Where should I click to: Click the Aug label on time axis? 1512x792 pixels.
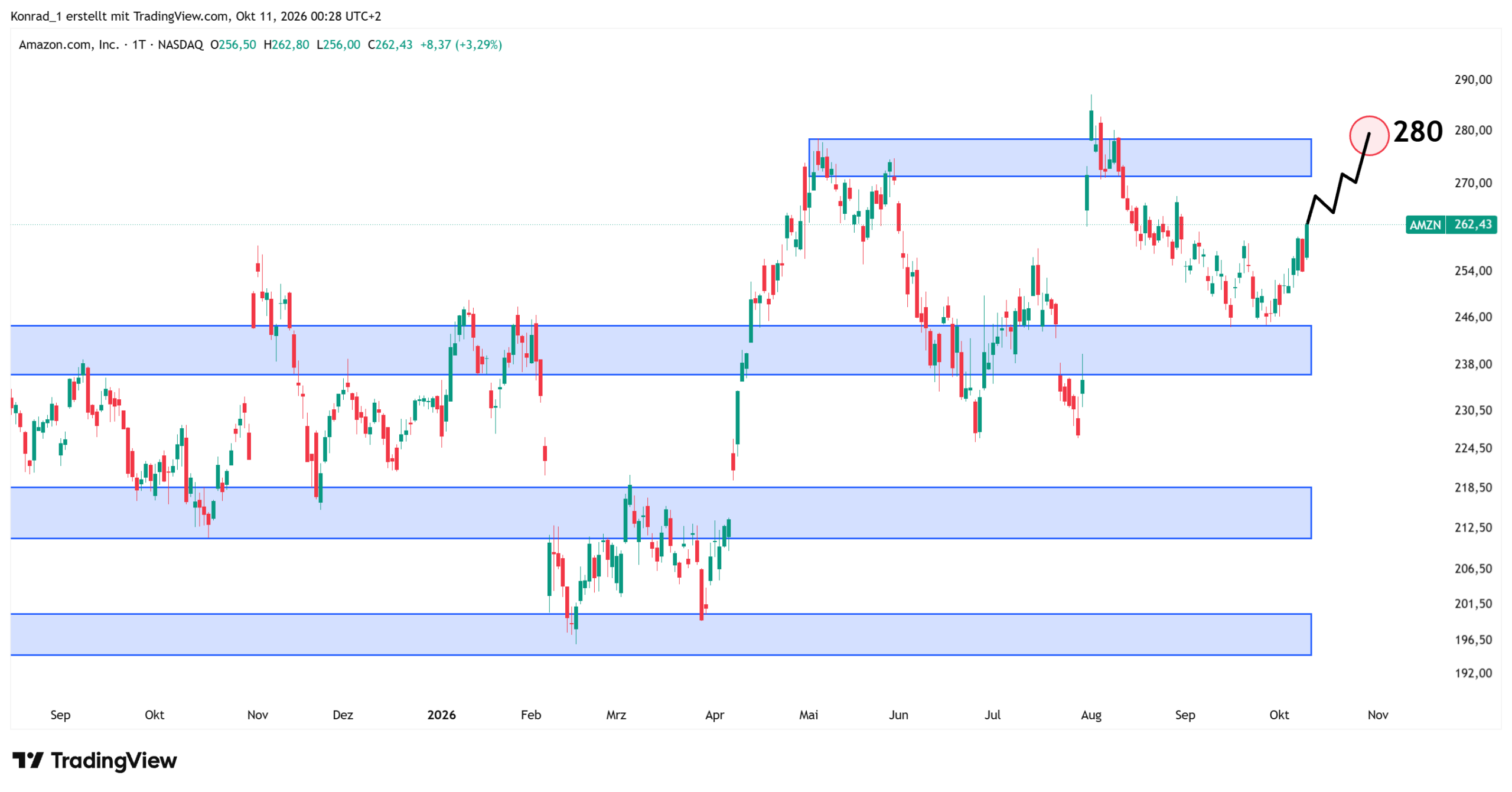coord(1091,716)
